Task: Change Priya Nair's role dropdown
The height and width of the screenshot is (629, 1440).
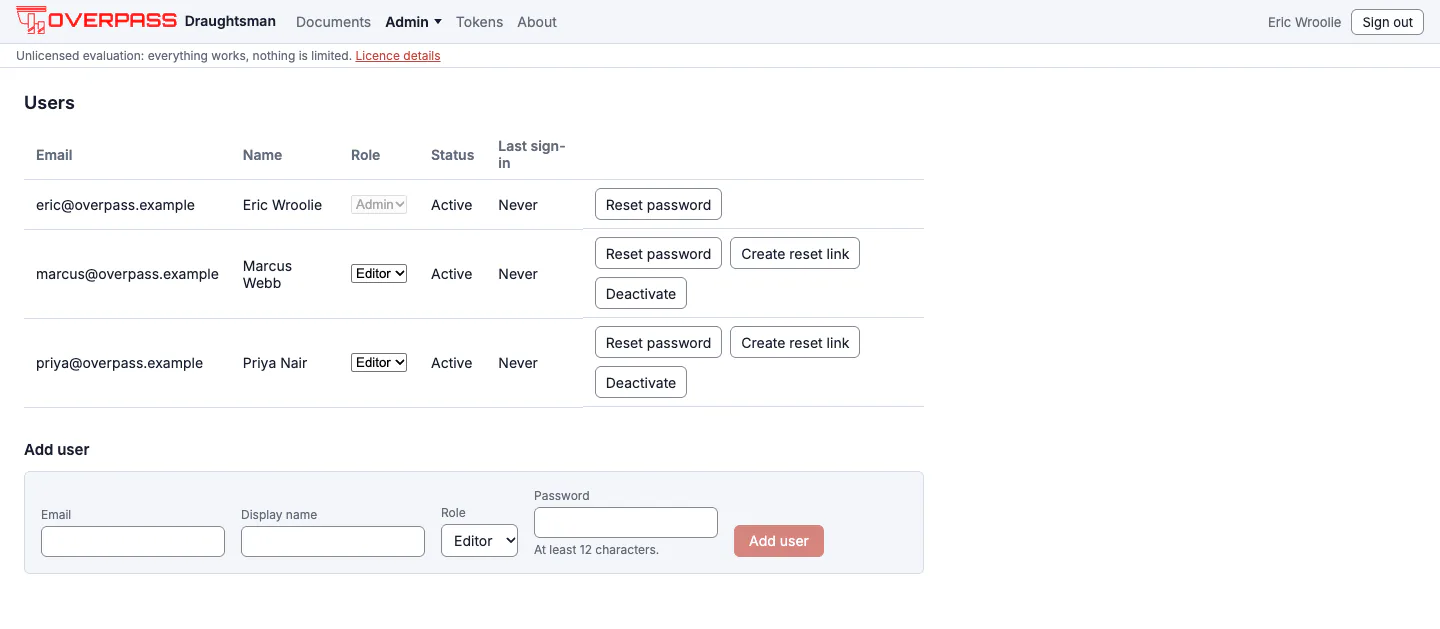Action: point(379,362)
